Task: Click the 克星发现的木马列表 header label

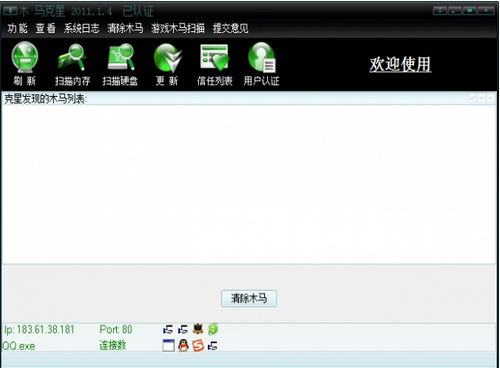Action: (46, 99)
